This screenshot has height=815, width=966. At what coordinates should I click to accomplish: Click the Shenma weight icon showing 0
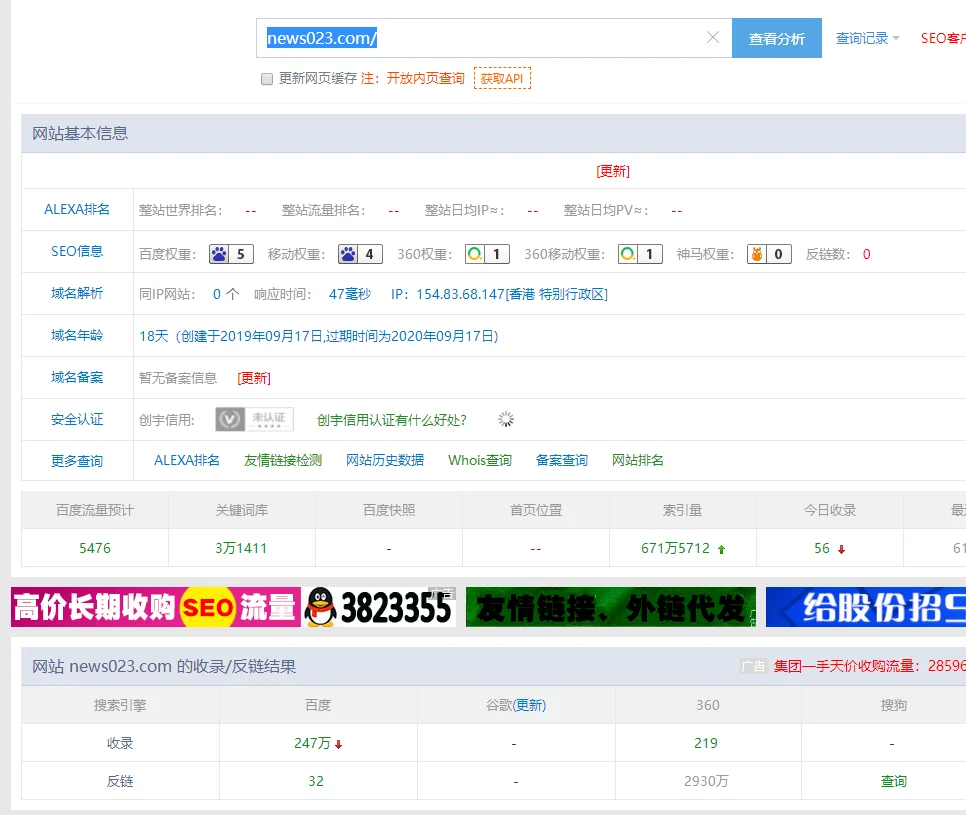(x=769, y=254)
